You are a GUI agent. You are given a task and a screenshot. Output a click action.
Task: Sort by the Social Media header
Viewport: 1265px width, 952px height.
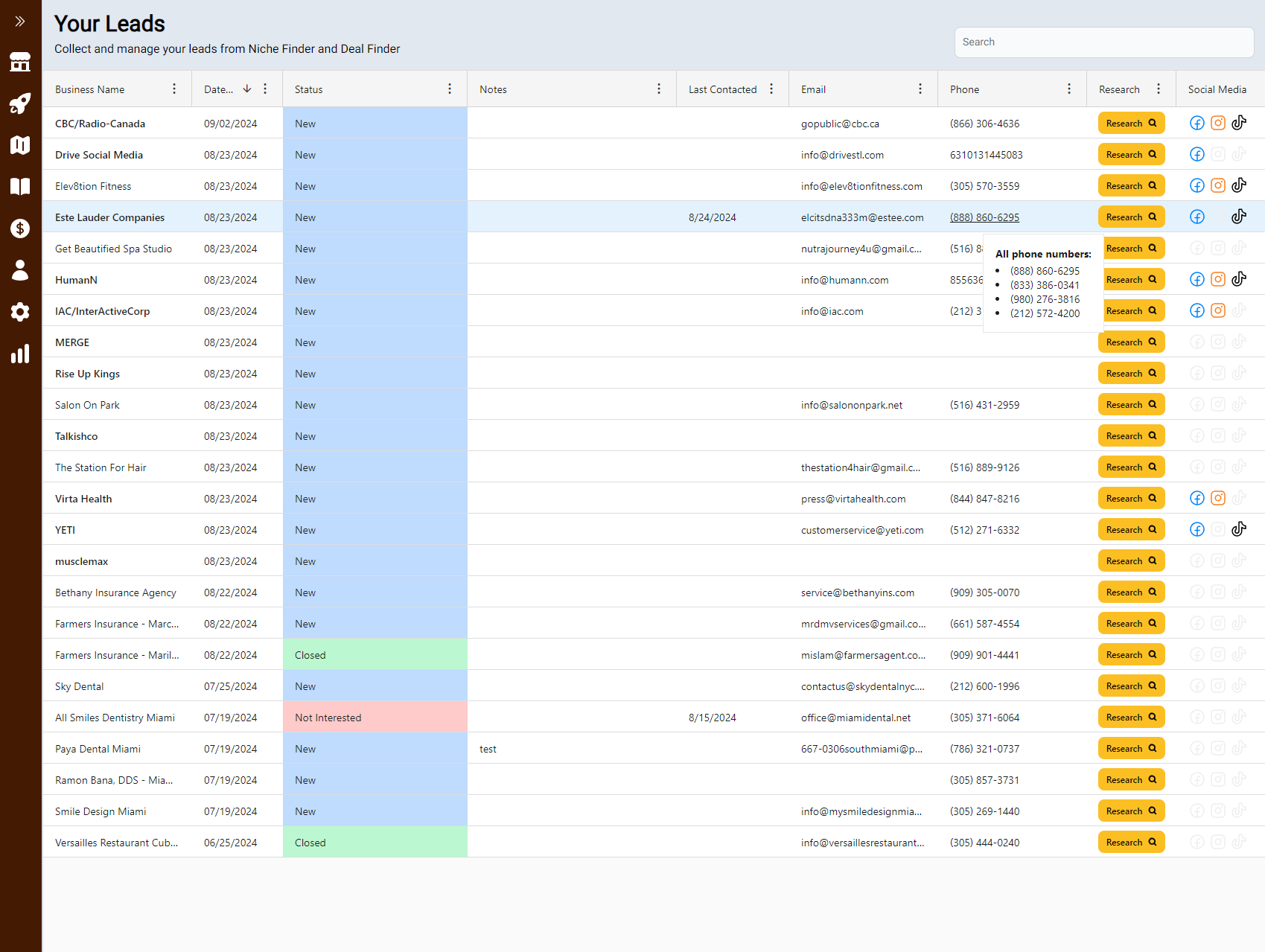tap(1217, 89)
